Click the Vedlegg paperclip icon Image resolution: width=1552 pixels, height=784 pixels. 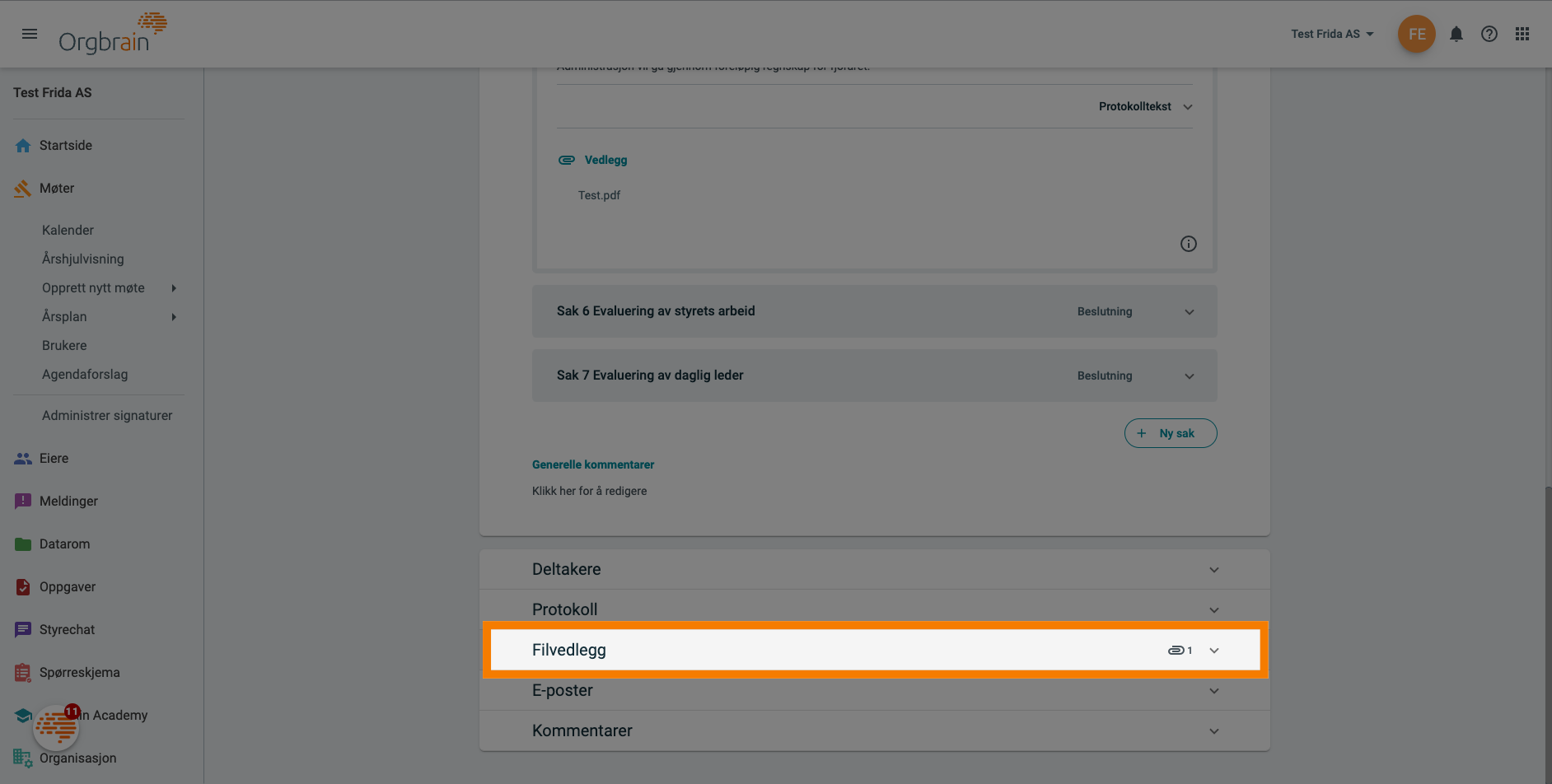[567, 160]
